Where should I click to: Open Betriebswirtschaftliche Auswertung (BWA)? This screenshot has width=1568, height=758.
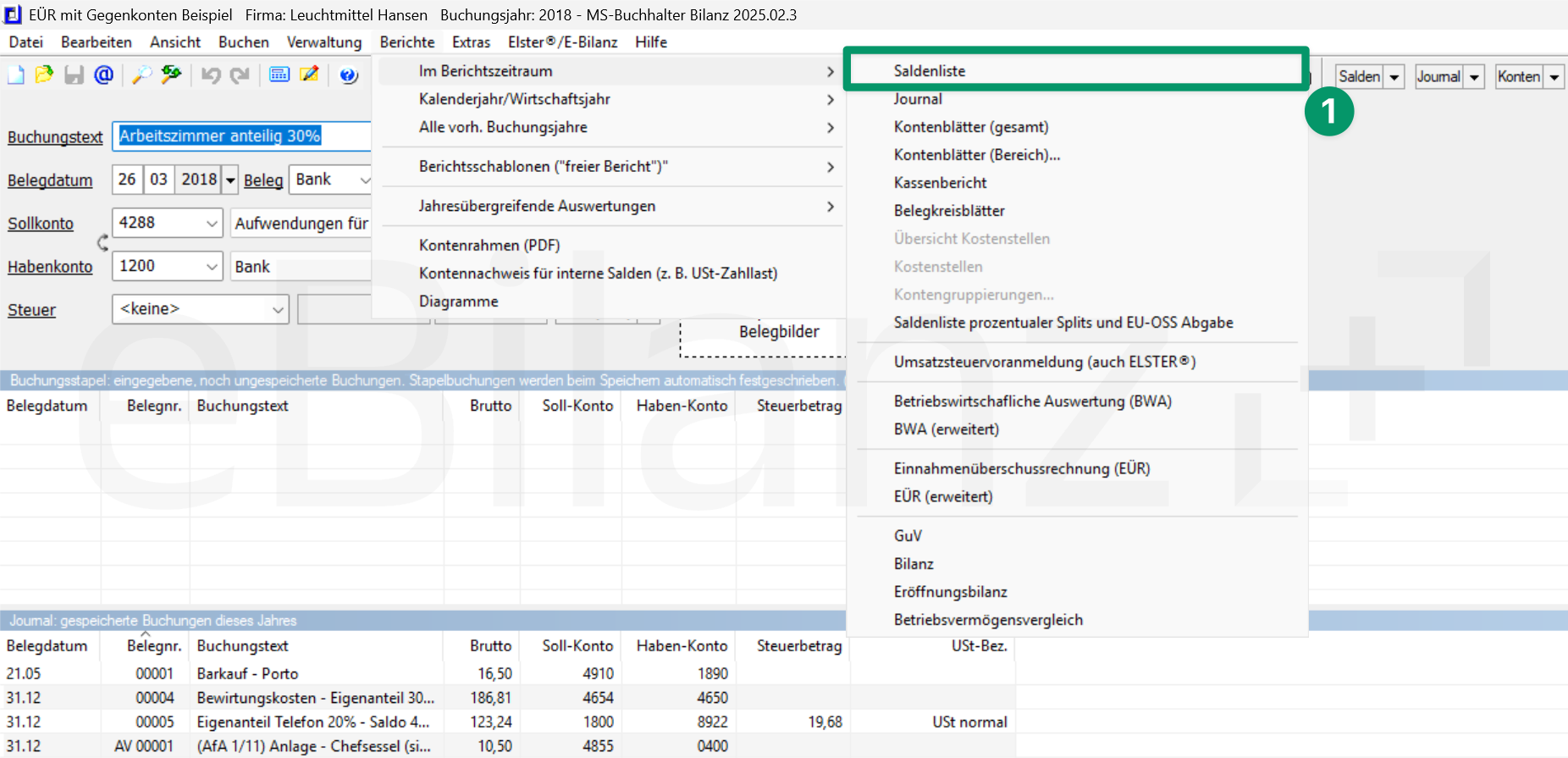pos(1077,401)
